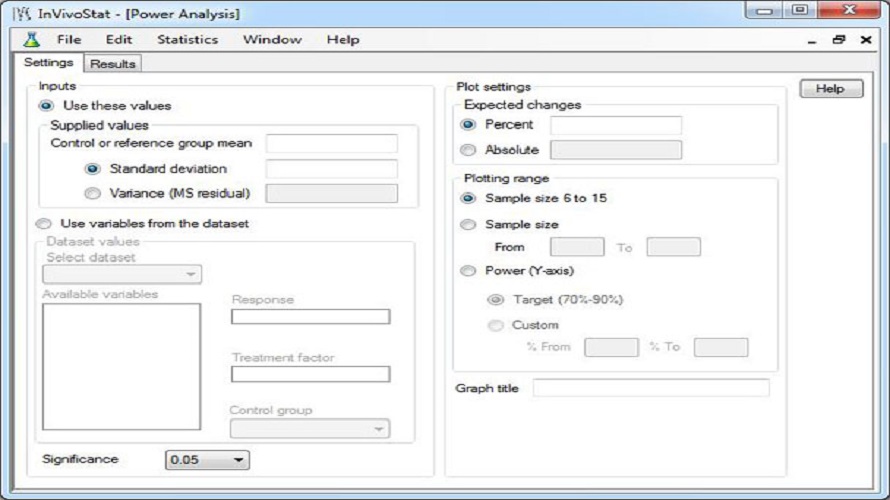The image size is (890, 500).
Task: Open the Edit menu
Action: (119, 40)
